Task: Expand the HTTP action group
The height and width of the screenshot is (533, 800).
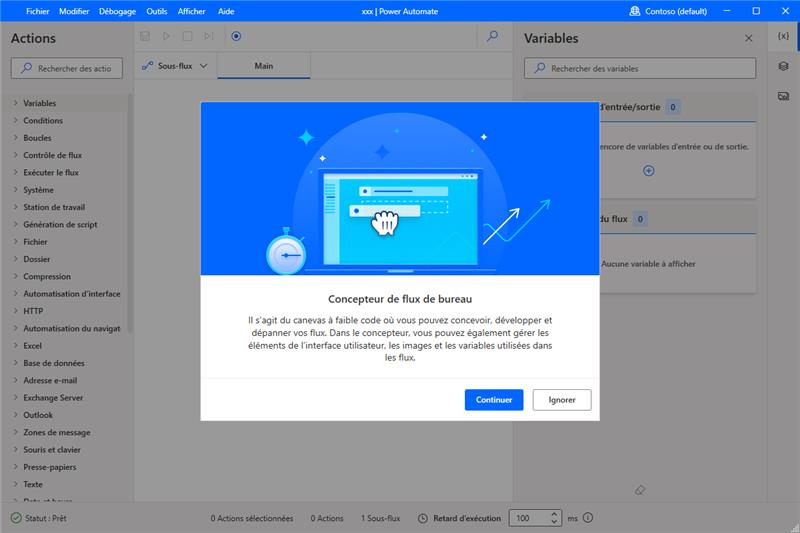Action: [x=65, y=311]
